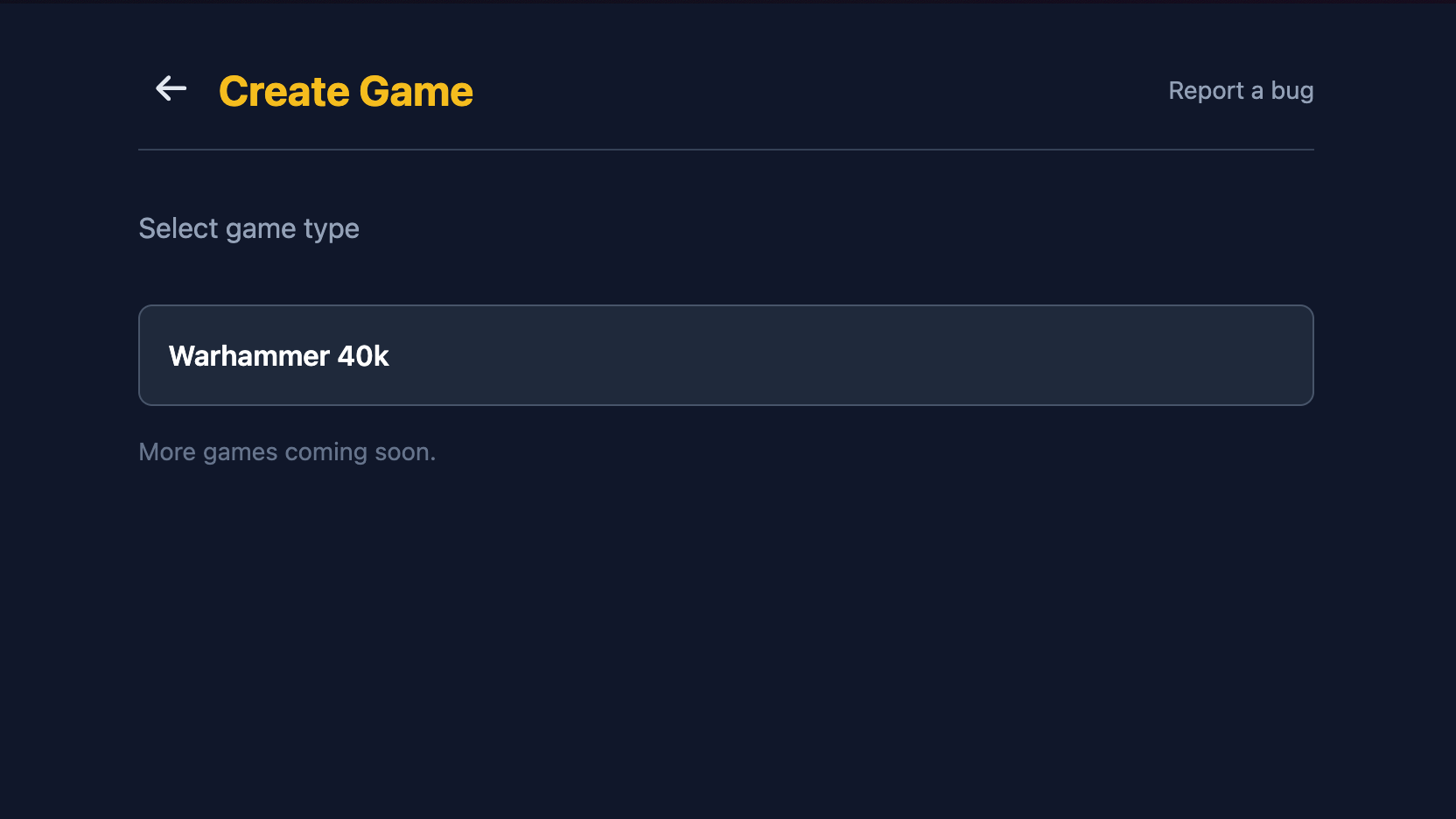Click the yellow Create Game title
The height and width of the screenshot is (819, 1456).
[346, 90]
